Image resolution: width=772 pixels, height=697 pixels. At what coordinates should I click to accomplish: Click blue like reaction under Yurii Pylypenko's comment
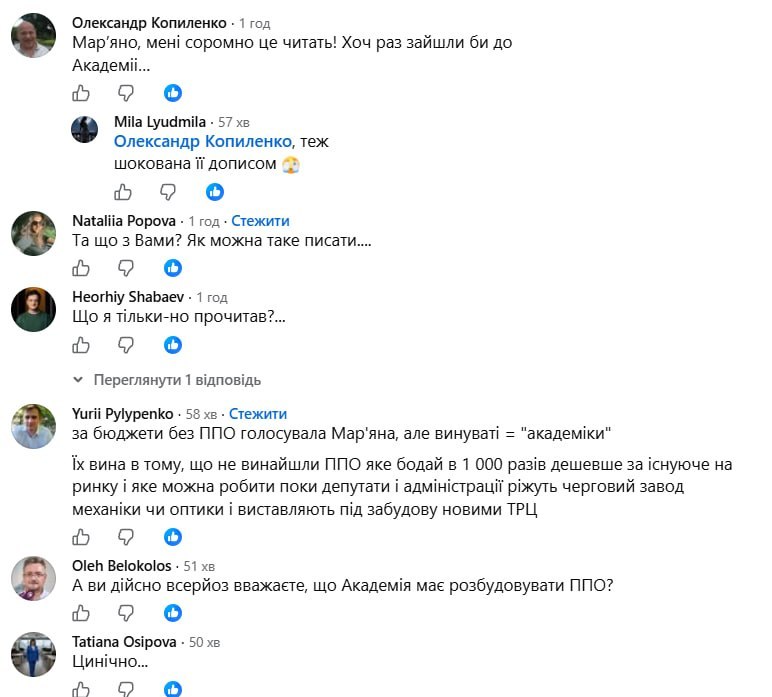[173, 537]
